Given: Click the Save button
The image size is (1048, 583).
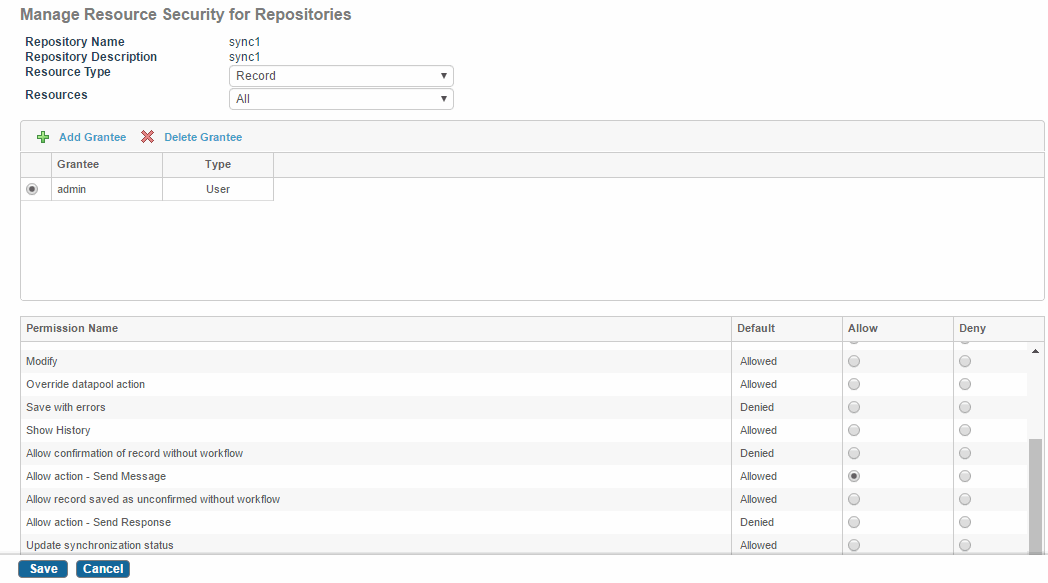Looking at the screenshot, I should click(43, 569).
